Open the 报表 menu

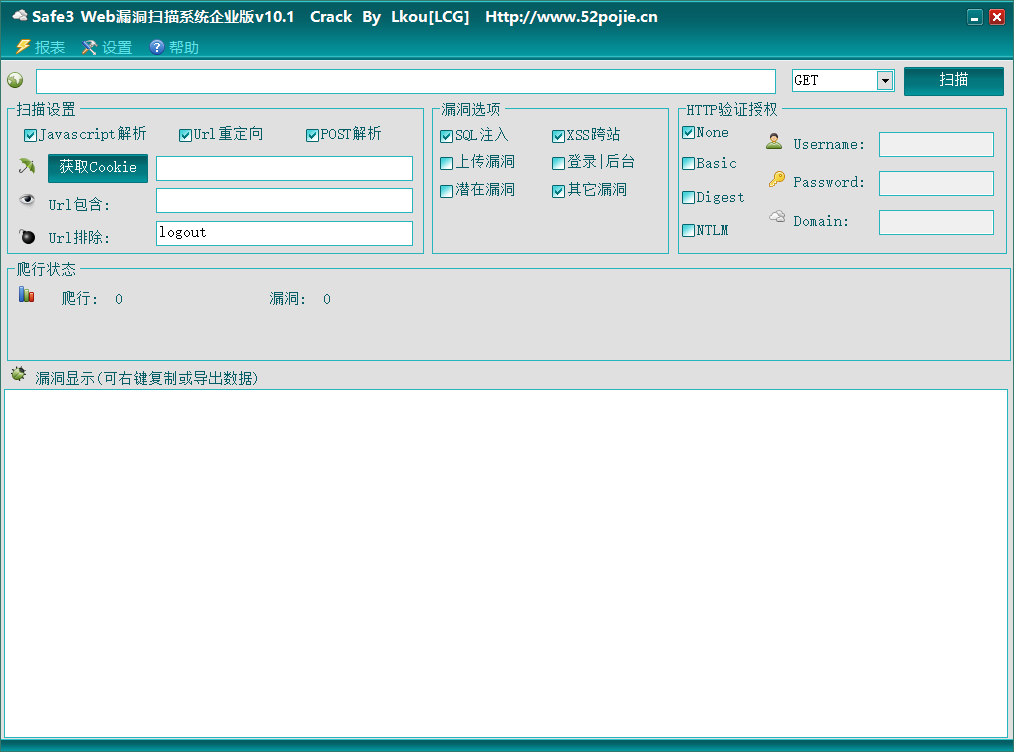pyautogui.click(x=41, y=47)
